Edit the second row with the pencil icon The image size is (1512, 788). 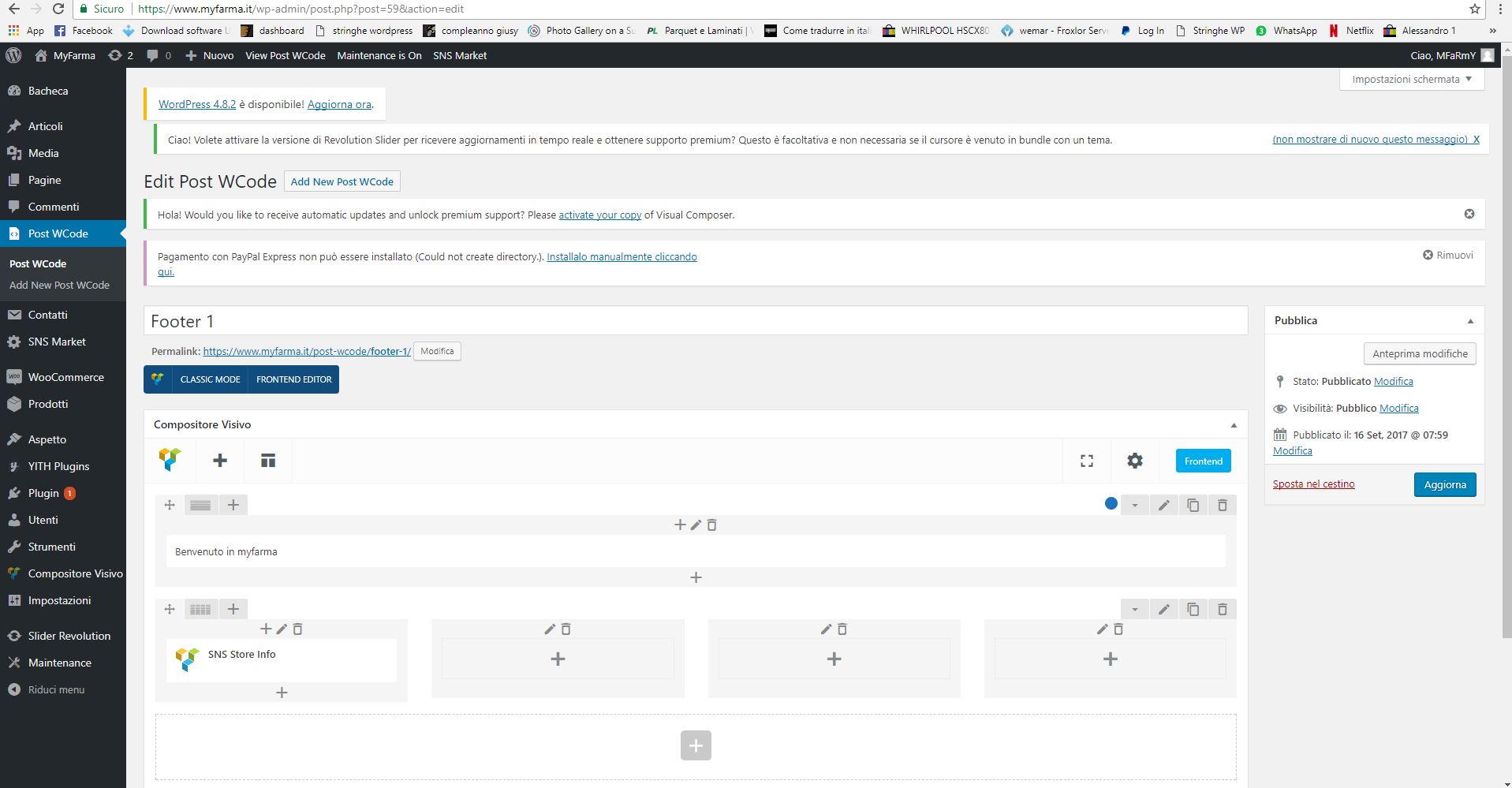point(1163,609)
